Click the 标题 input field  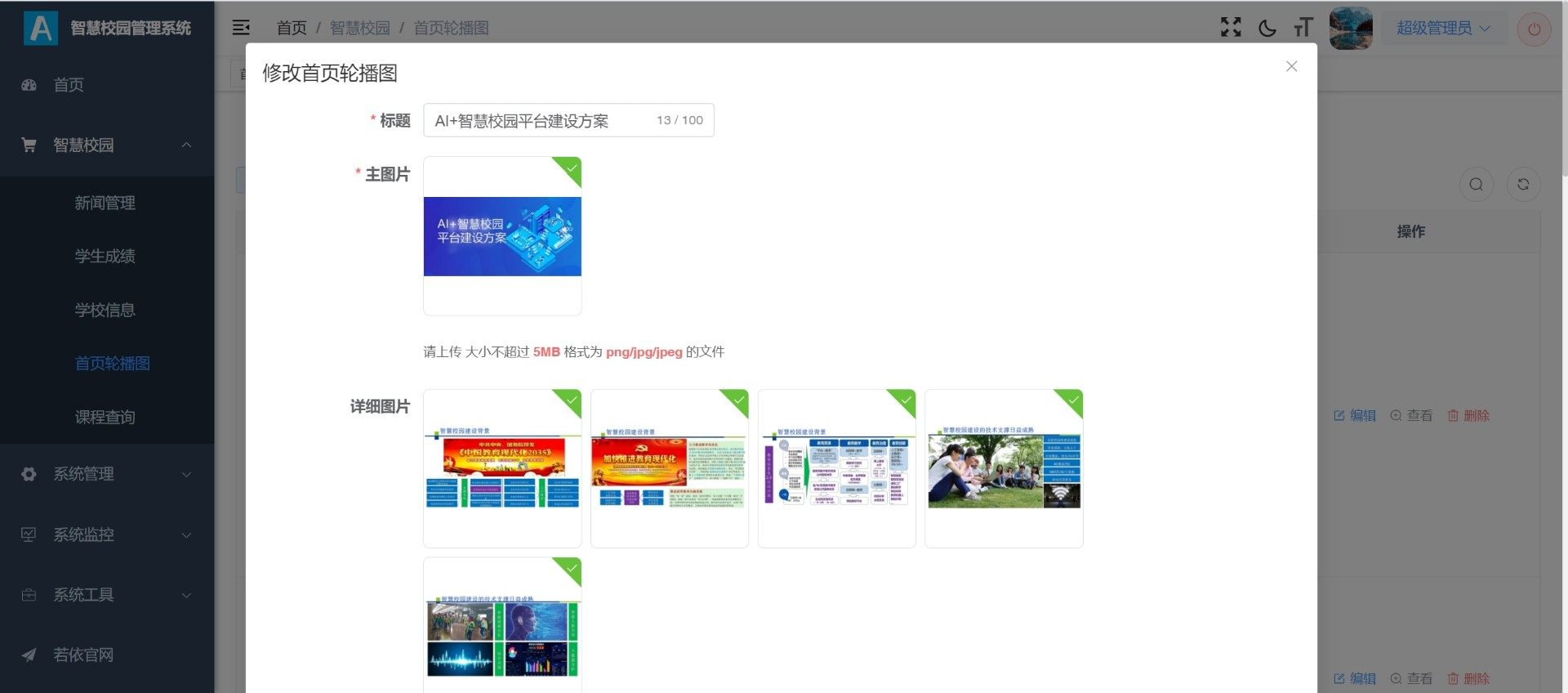tap(568, 120)
